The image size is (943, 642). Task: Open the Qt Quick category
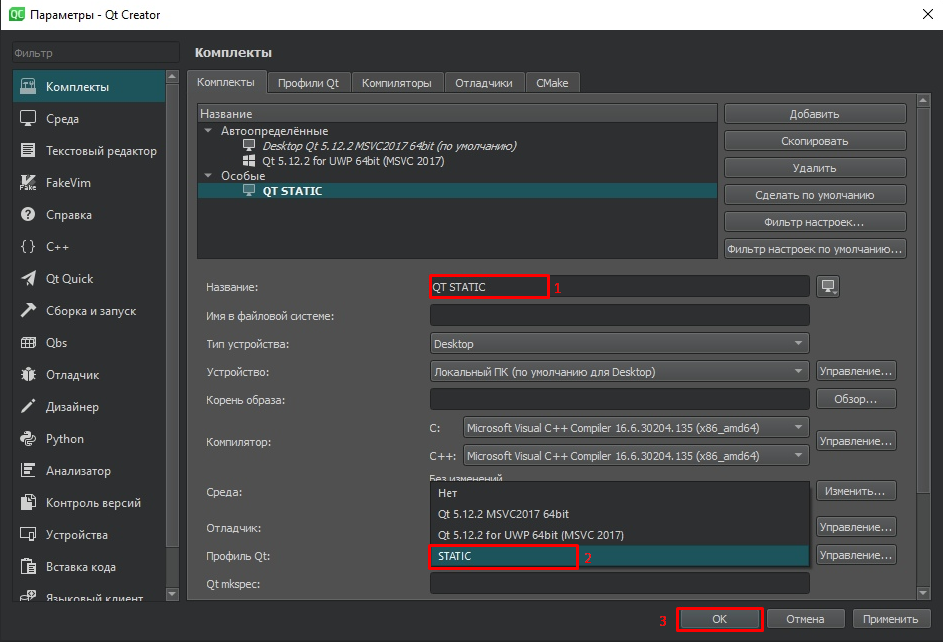point(89,278)
